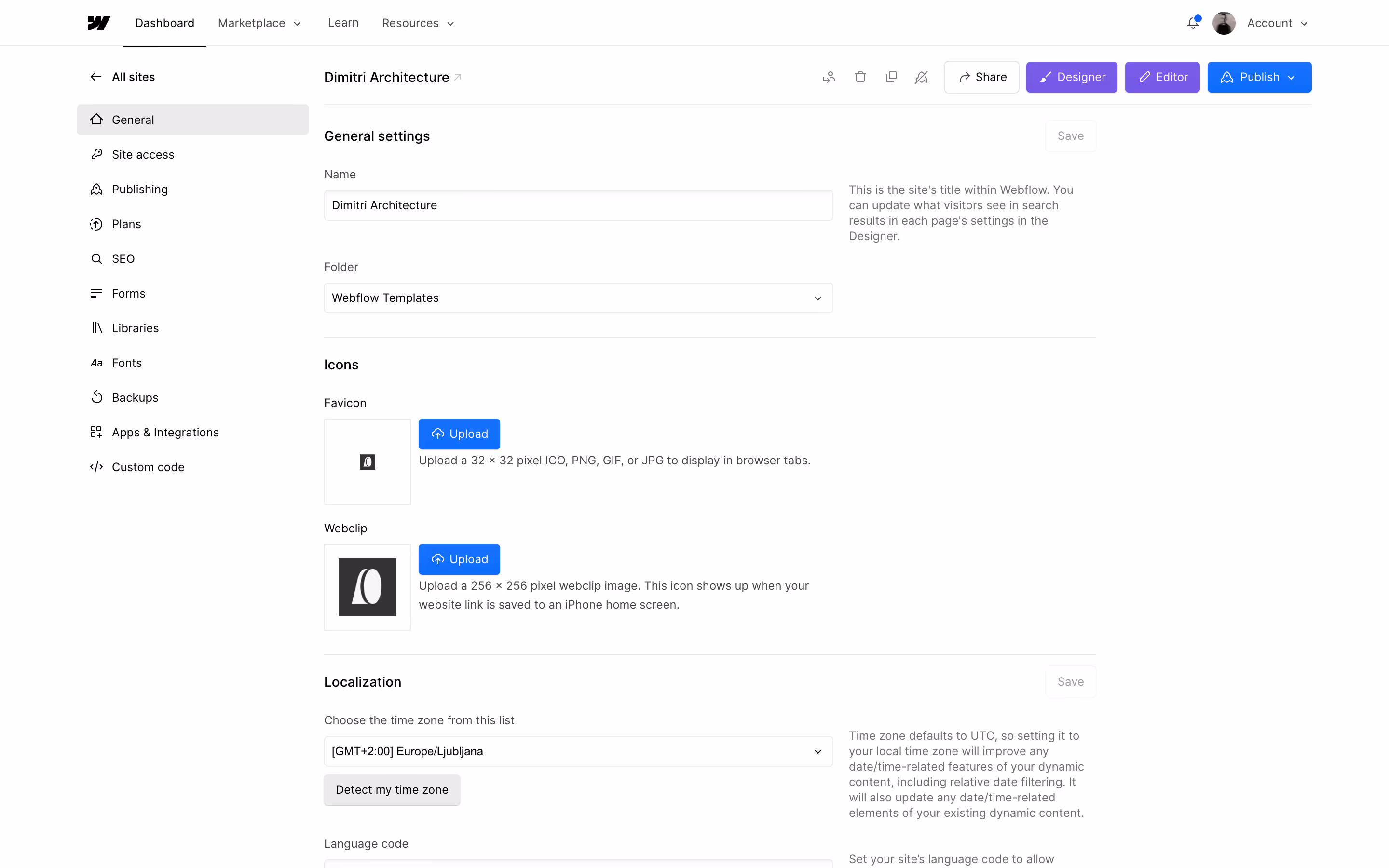Unpublish the site using the crossed-out icon

[921, 76]
